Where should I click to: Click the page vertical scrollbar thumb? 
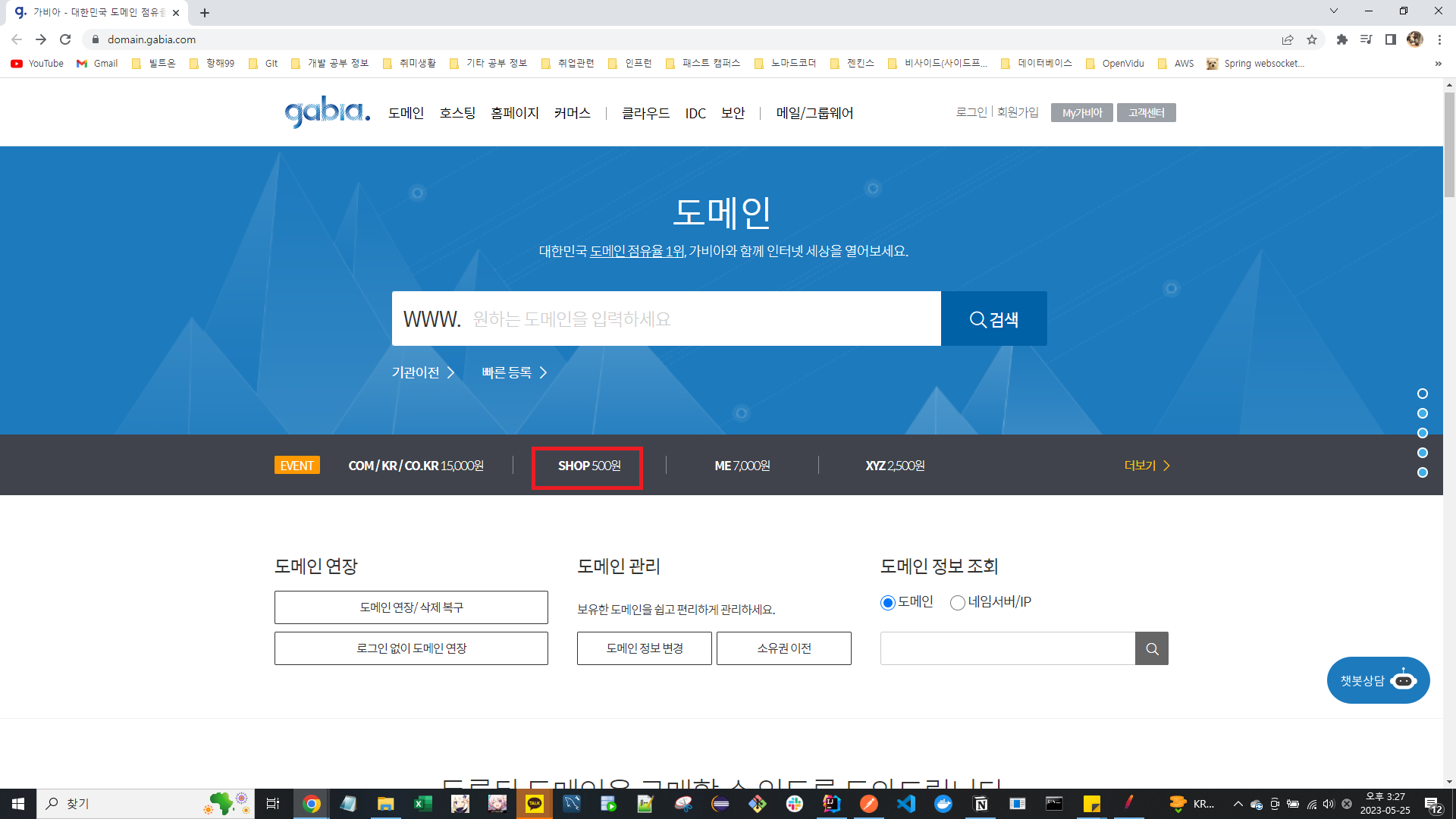coord(1449,144)
